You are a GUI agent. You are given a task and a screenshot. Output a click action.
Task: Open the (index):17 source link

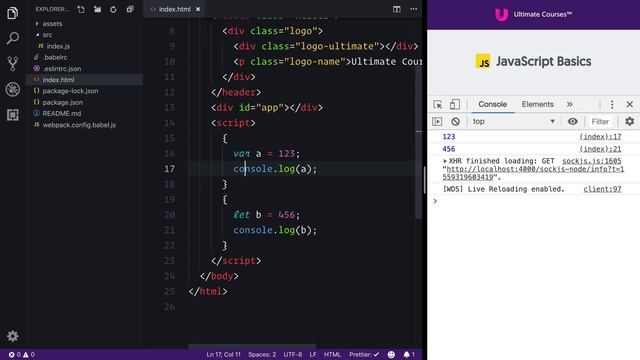[600, 137]
